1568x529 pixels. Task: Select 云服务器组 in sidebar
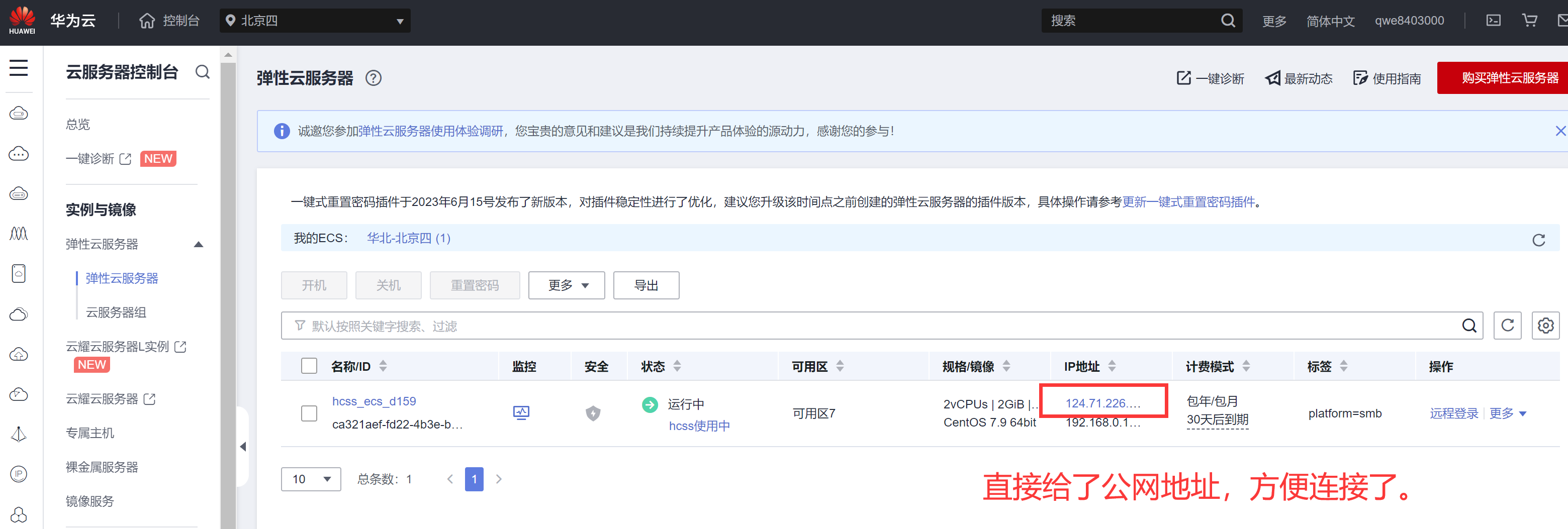click(x=116, y=312)
